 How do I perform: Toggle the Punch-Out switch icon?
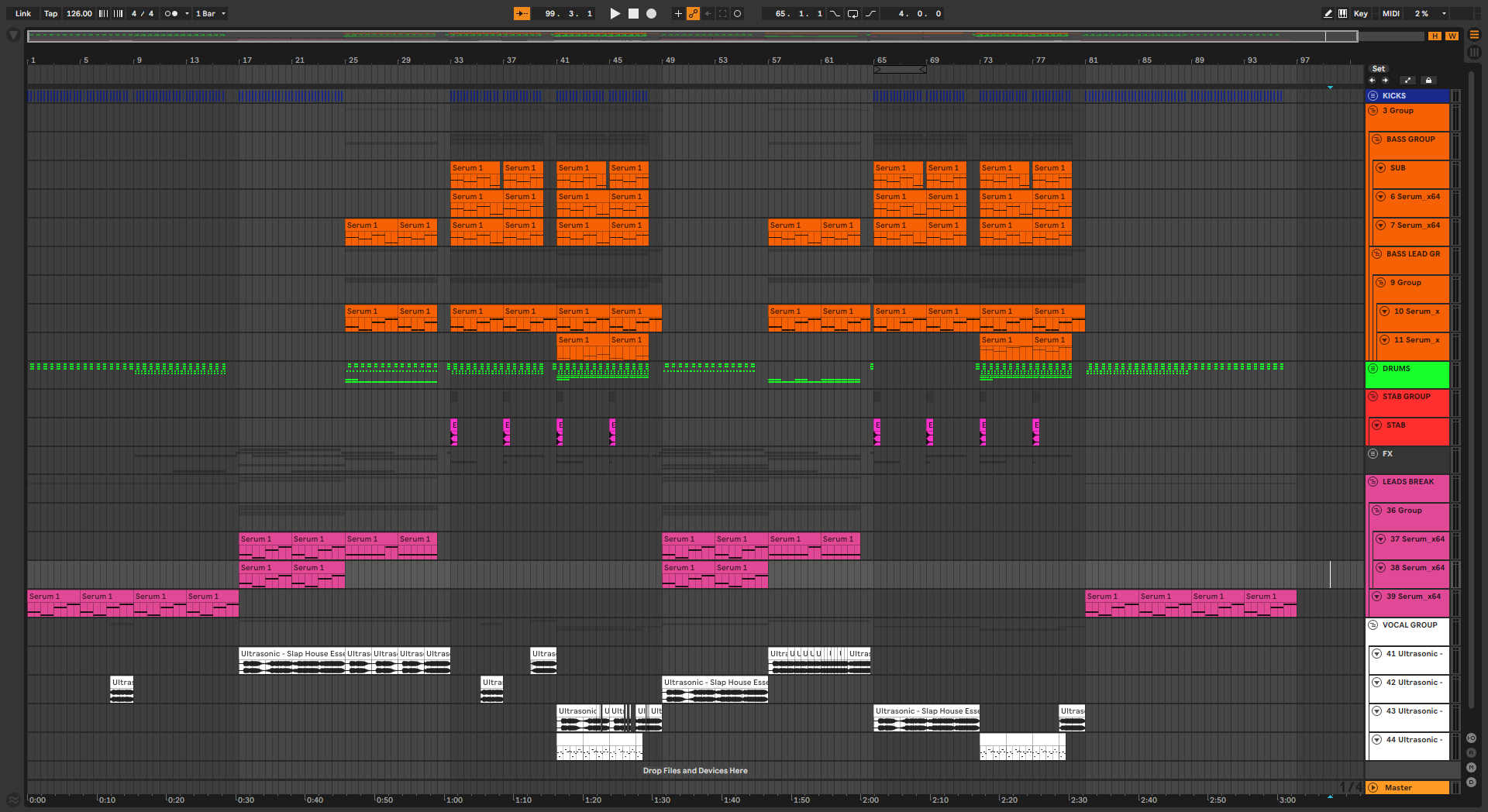tap(870, 13)
